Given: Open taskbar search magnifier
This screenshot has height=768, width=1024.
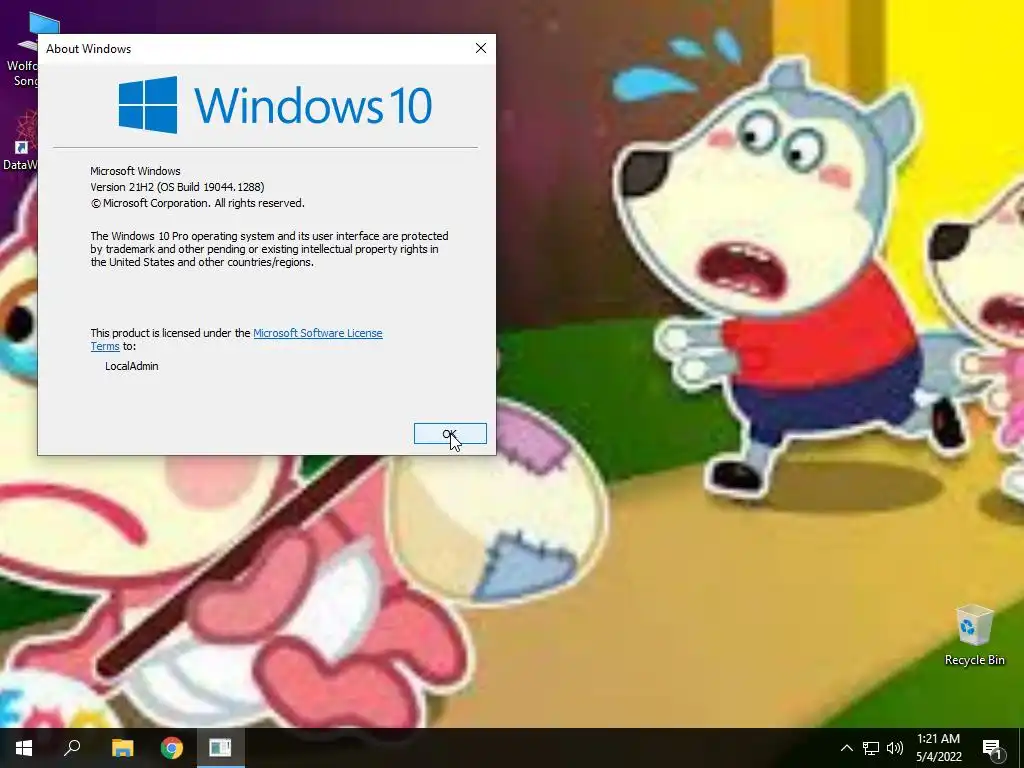Looking at the screenshot, I should (x=72, y=748).
